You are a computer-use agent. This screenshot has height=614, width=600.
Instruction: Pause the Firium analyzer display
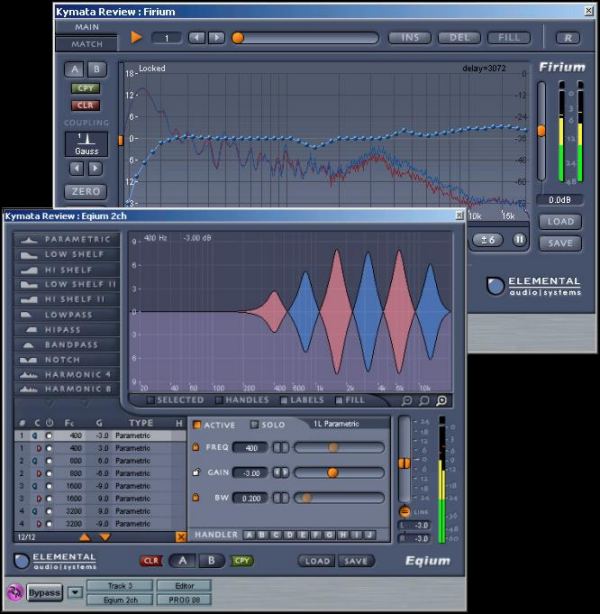519,239
